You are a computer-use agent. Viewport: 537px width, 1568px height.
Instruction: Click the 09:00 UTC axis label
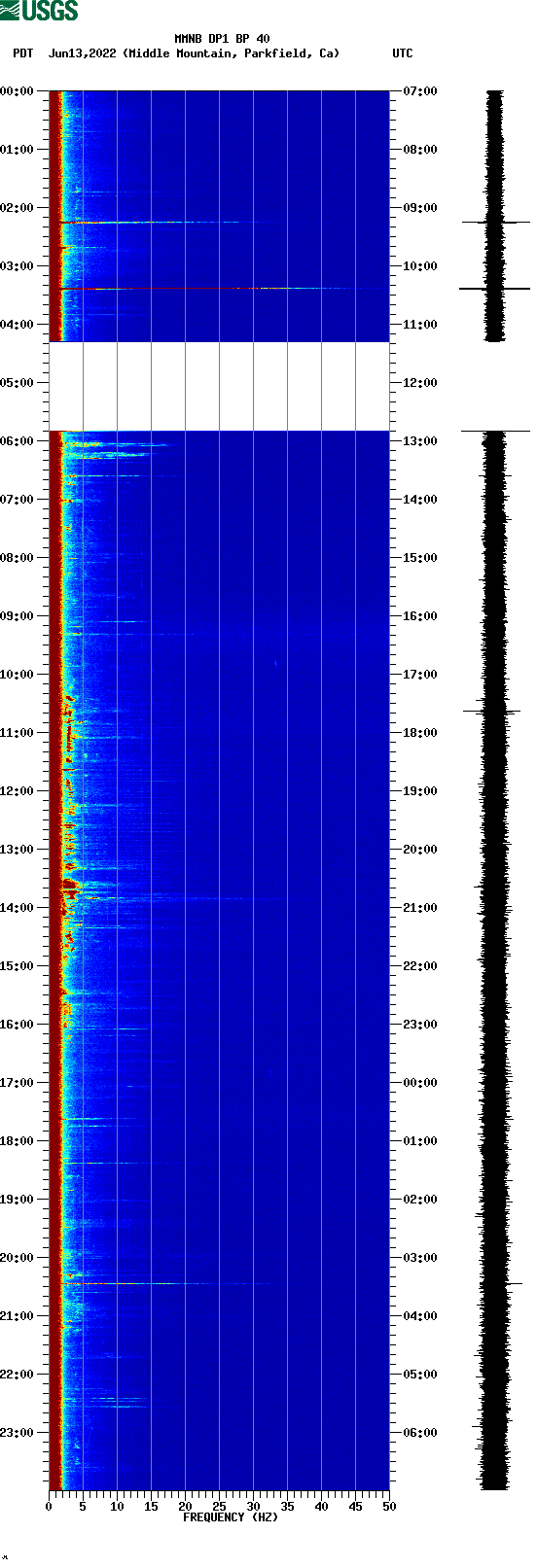pos(420,208)
